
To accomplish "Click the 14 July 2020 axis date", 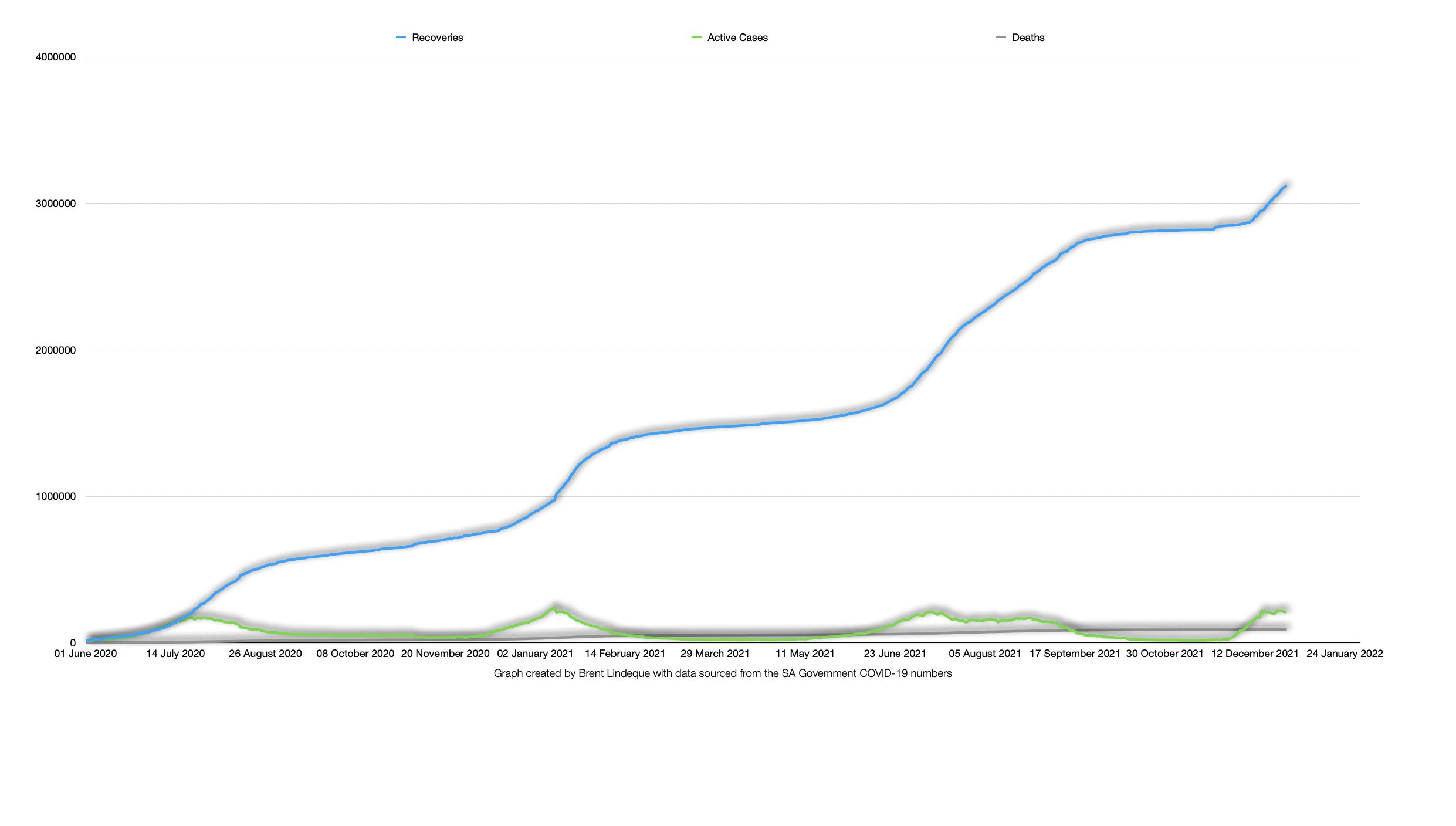I will (175, 654).
